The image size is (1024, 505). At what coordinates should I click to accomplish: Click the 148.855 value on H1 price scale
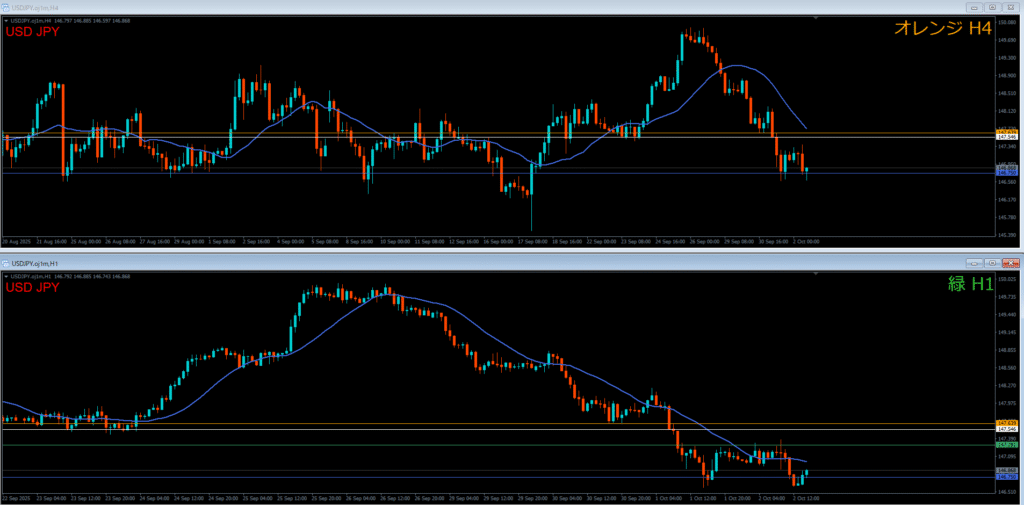click(x=1005, y=350)
